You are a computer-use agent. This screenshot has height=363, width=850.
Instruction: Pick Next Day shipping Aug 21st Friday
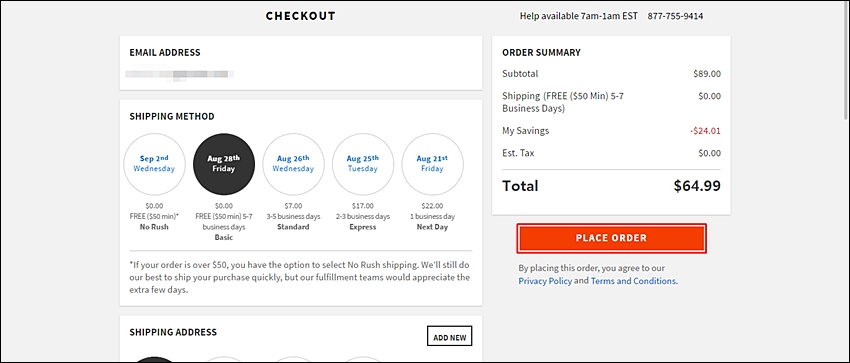pyautogui.click(x=432, y=164)
